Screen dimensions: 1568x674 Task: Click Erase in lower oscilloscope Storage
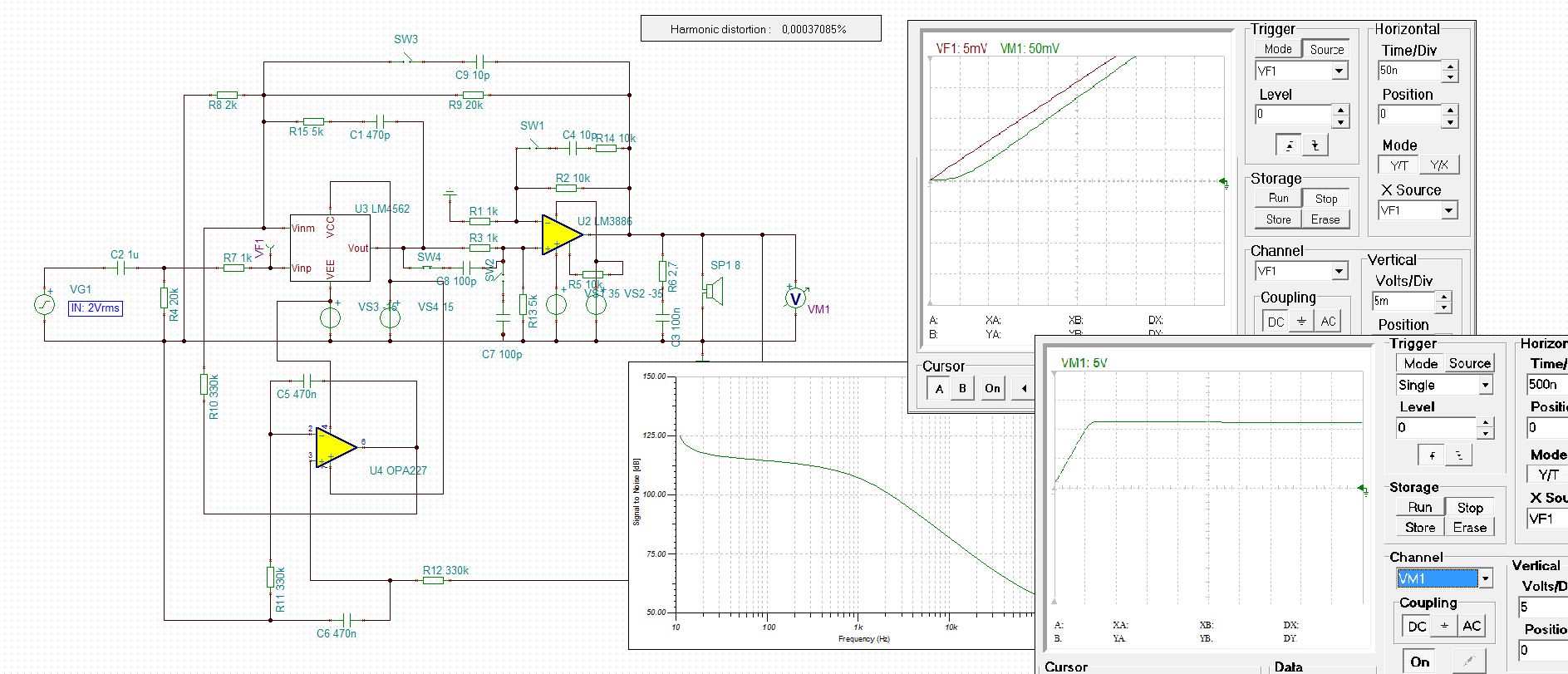[x=1469, y=527]
